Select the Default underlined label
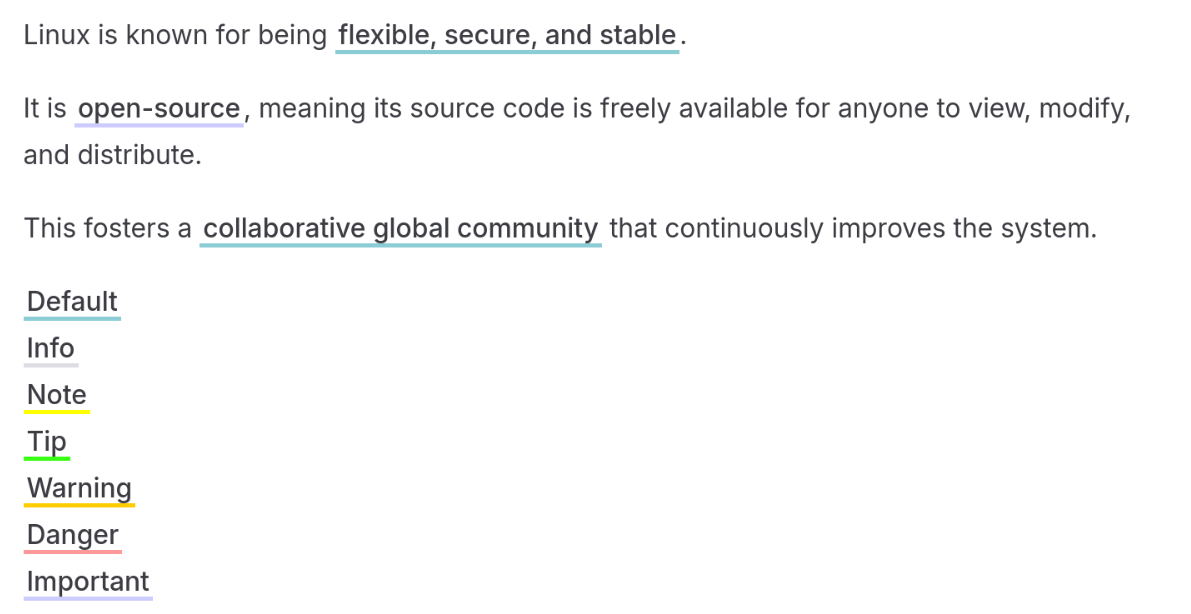This screenshot has height=614, width=1191. [72, 302]
